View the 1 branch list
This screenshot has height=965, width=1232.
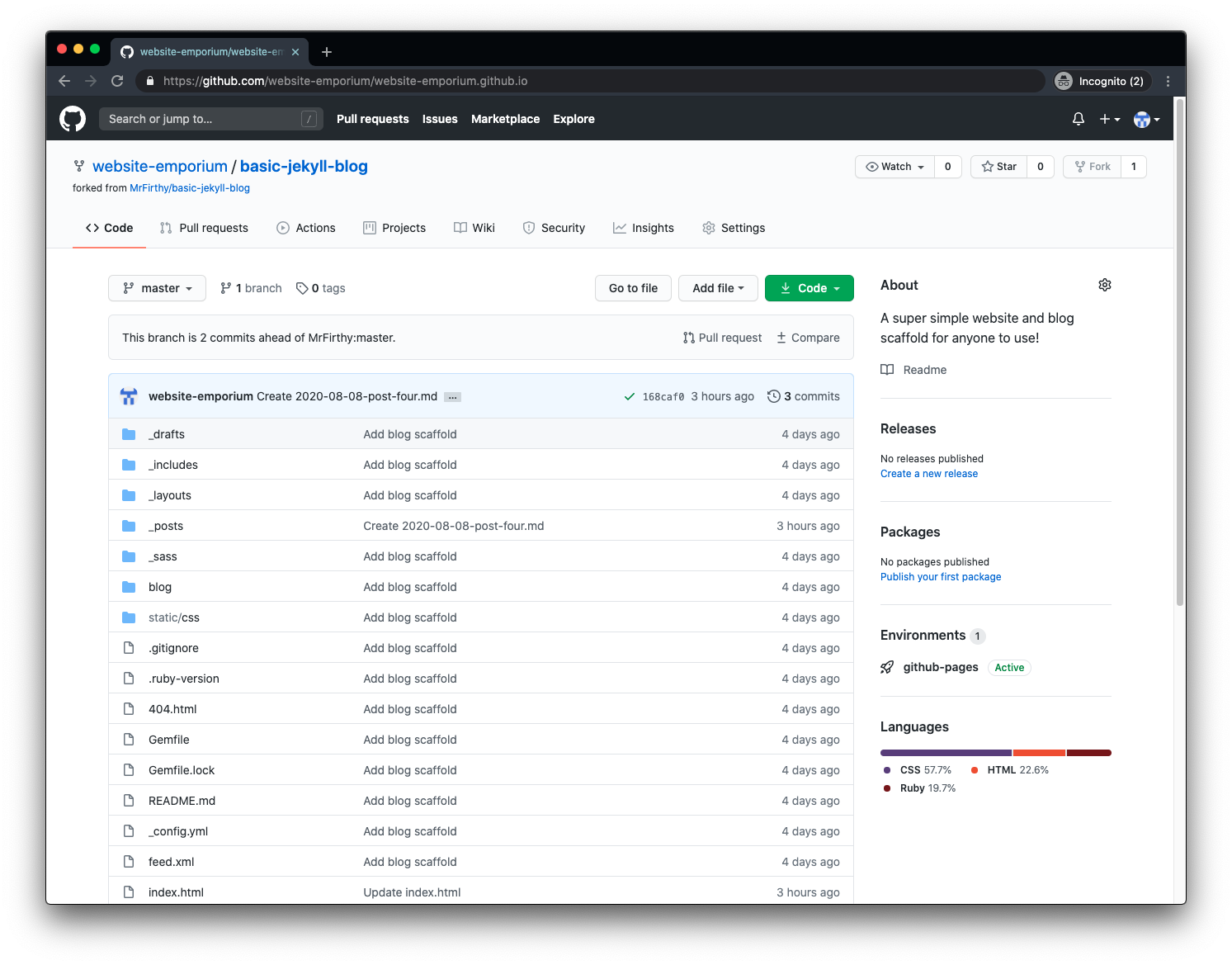(x=251, y=288)
